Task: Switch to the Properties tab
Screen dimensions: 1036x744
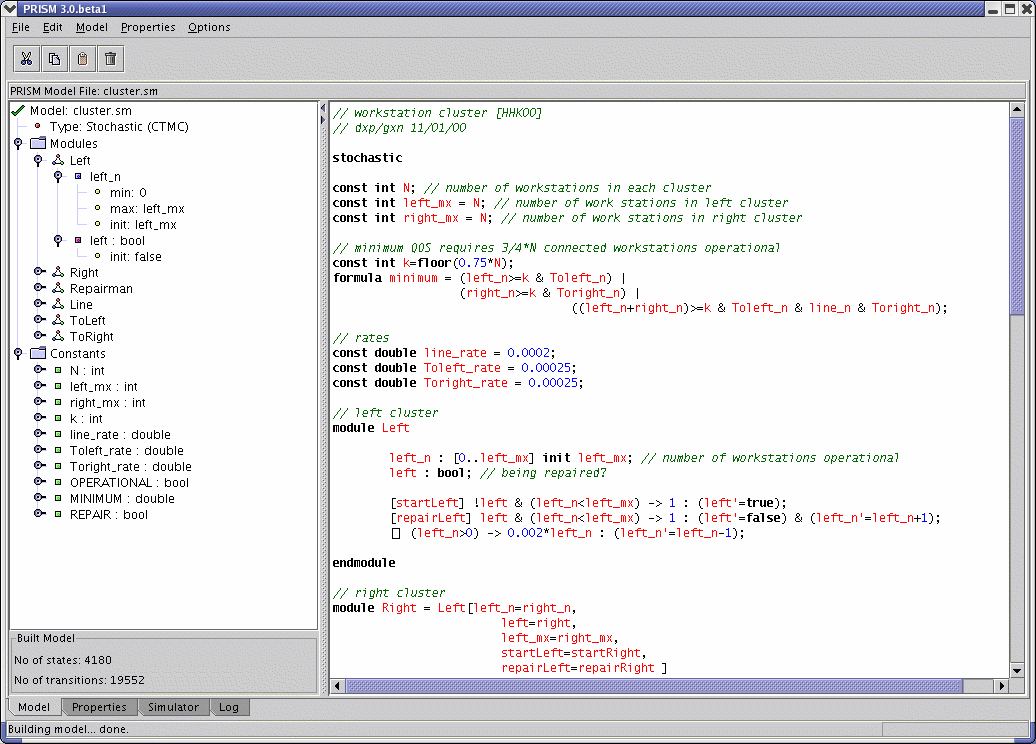Action: [99, 707]
